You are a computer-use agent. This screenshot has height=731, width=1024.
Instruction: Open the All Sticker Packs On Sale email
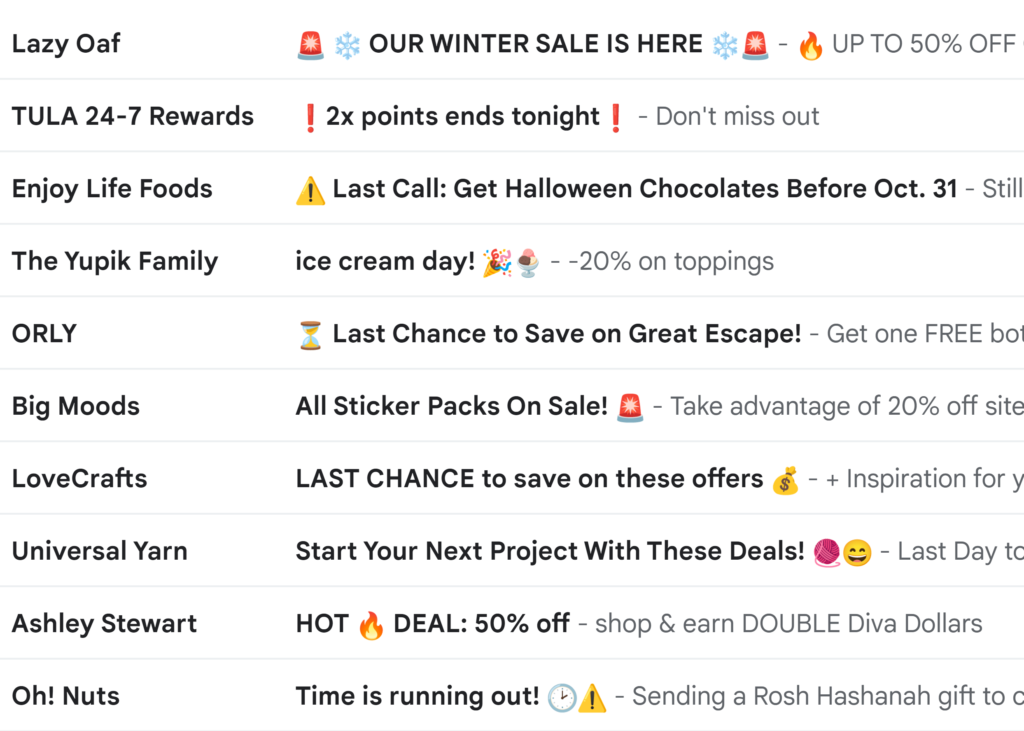[x=451, y=407]
